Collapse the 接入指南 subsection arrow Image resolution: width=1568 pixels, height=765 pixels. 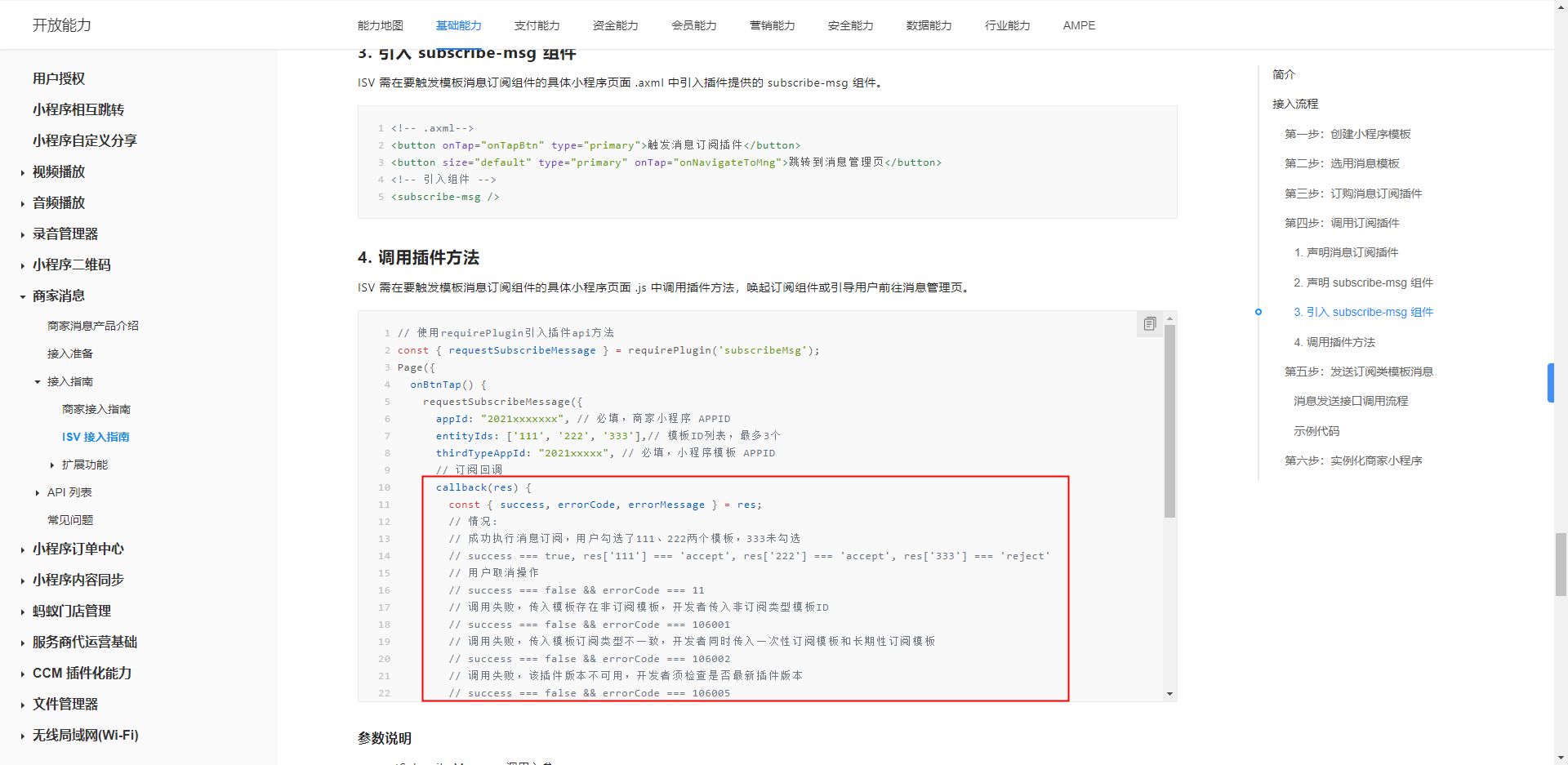(38, 381)
